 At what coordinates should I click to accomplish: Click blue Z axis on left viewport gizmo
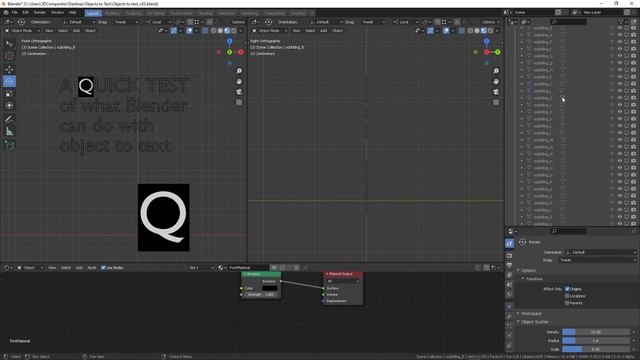tap(229, 41)
